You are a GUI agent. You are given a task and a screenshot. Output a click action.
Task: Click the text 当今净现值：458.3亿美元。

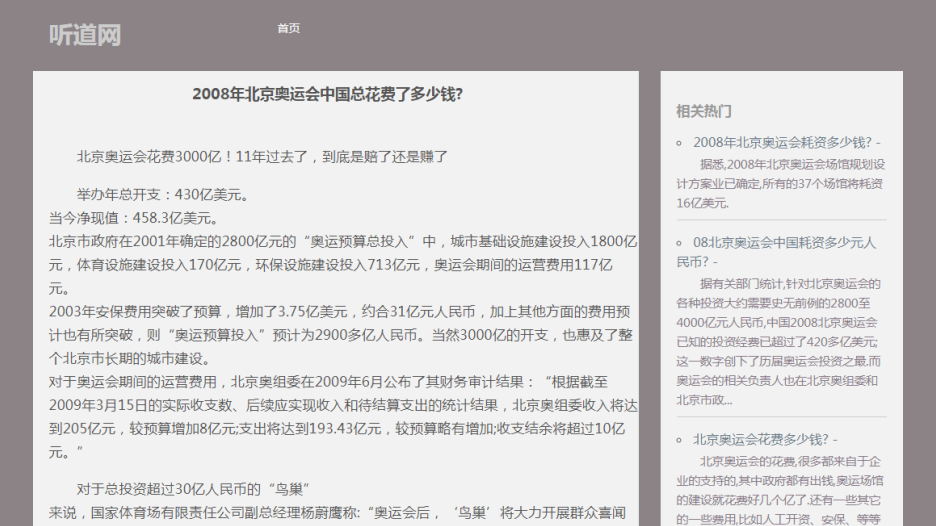click(134, 218)
